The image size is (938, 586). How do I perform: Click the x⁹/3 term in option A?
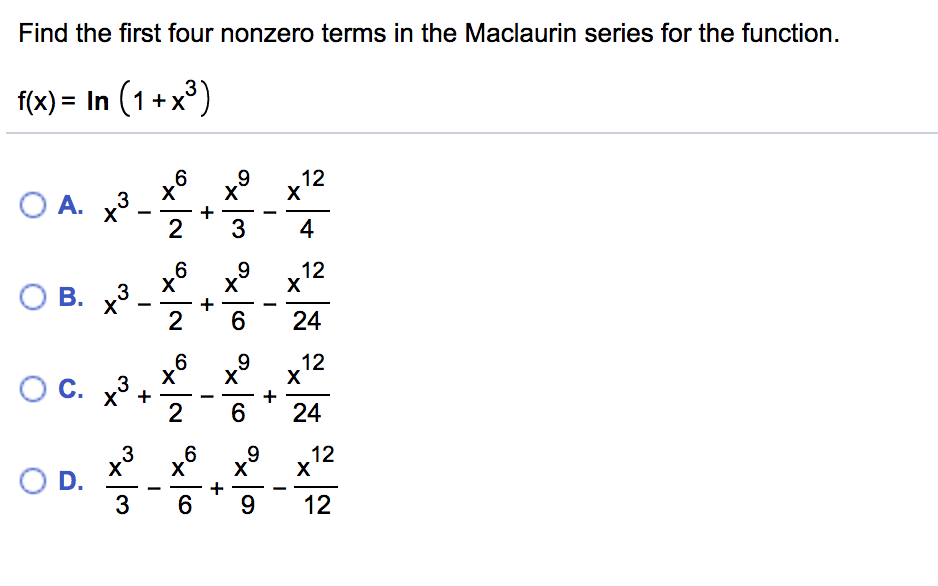coord(236,203)
